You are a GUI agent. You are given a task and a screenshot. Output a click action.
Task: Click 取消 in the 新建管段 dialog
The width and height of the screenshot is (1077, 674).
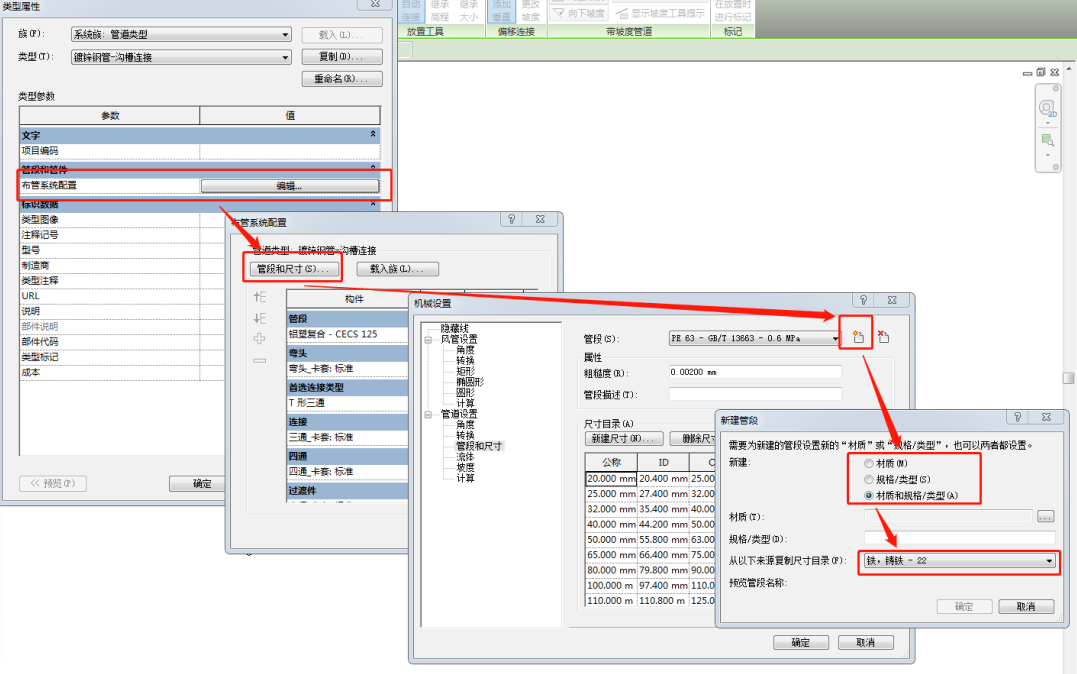click(x=1026, y=606)
